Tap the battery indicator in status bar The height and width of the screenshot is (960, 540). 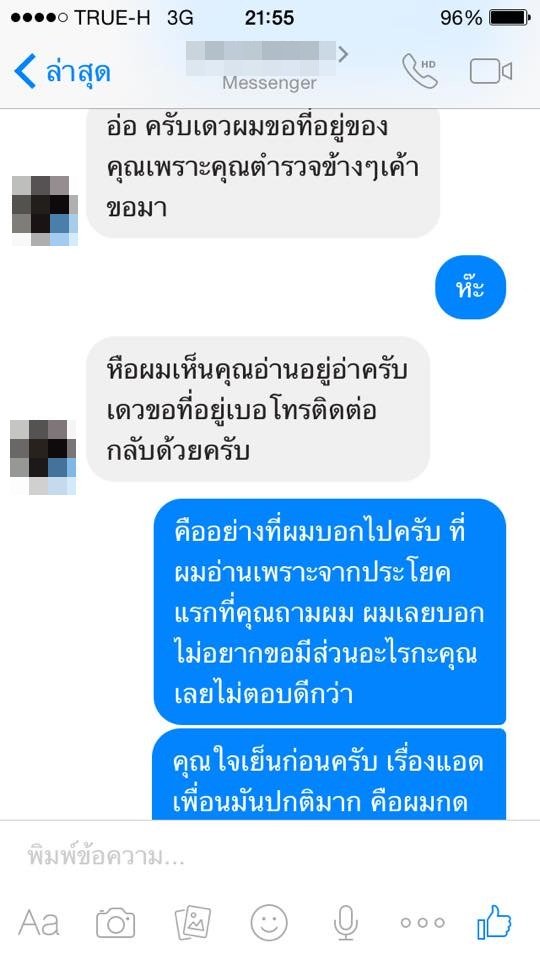tap(509, 18)
